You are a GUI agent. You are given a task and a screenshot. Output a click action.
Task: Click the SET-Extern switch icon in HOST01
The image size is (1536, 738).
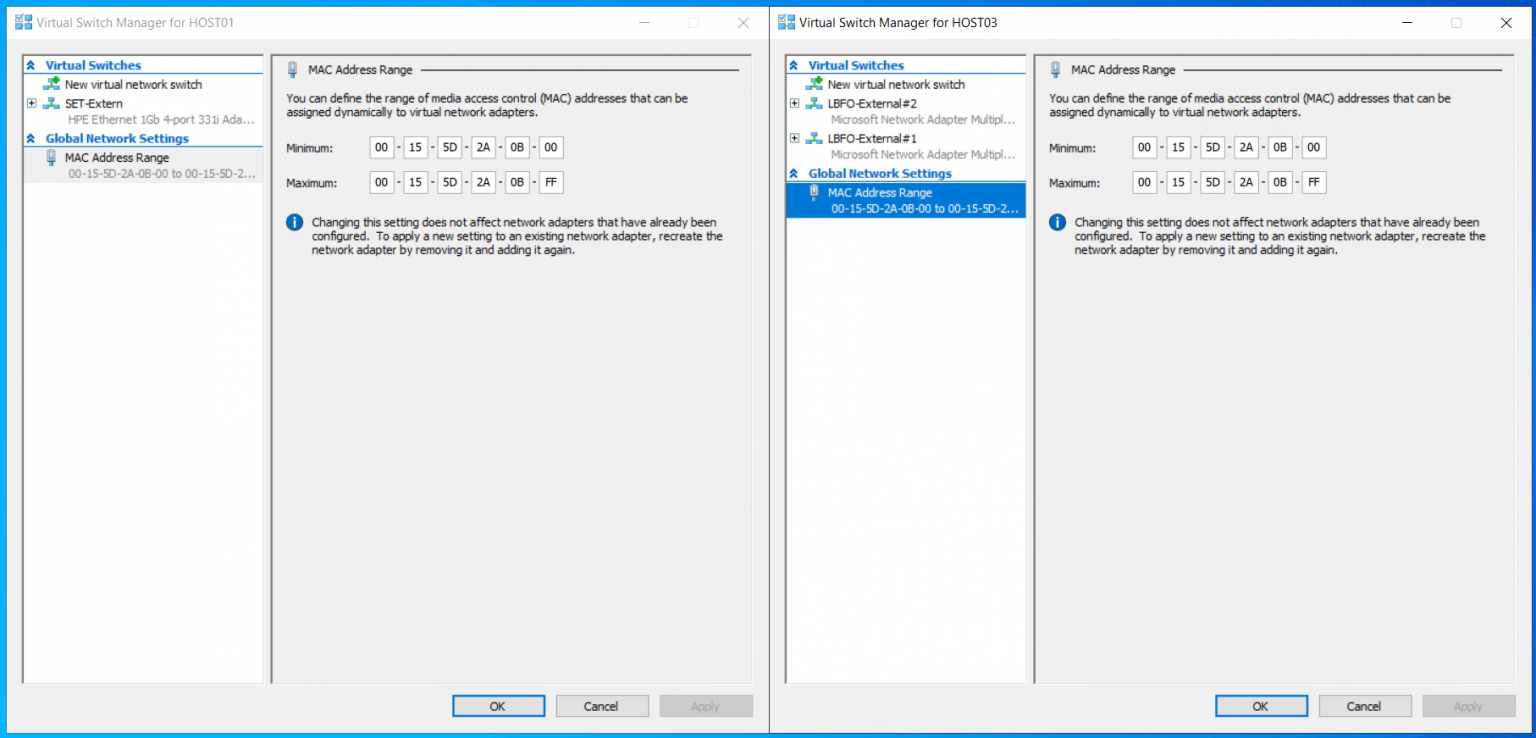point(52,104)
